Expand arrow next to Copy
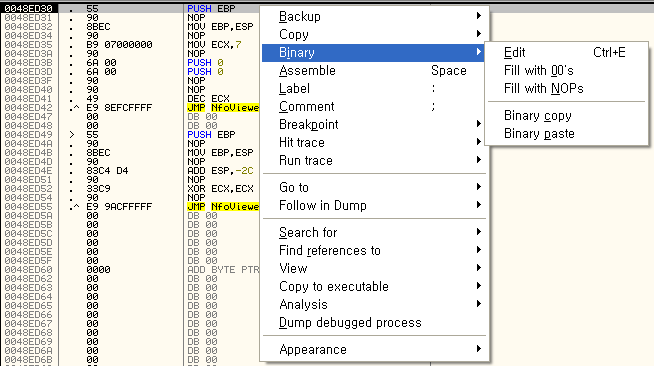This screenshot has height=366, width=654. [479, 34]
